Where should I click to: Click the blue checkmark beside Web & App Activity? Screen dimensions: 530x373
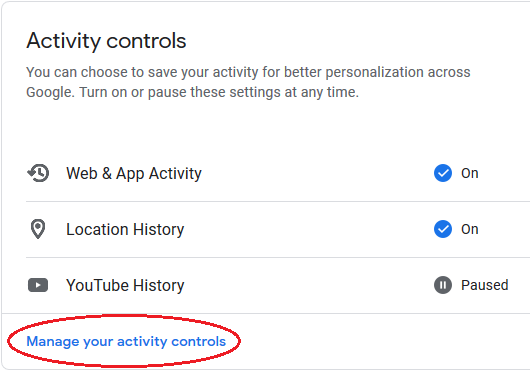(443, 173)
